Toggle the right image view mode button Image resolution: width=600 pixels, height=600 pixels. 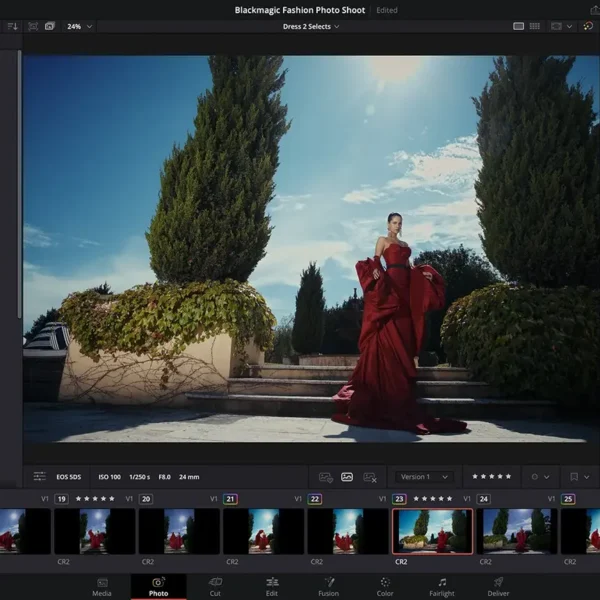(370, 477)
